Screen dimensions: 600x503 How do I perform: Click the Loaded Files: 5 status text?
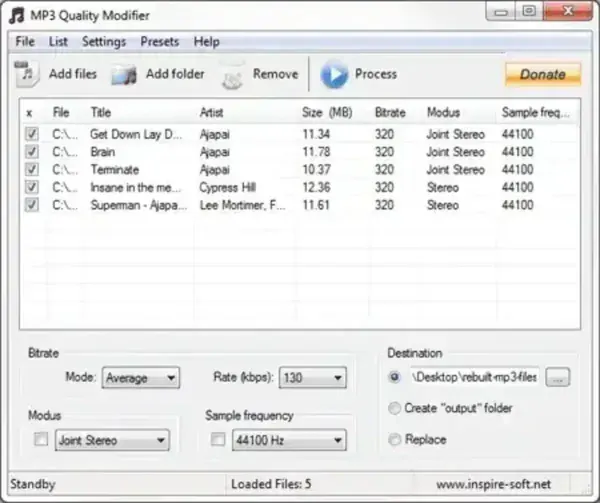[271, 484]
